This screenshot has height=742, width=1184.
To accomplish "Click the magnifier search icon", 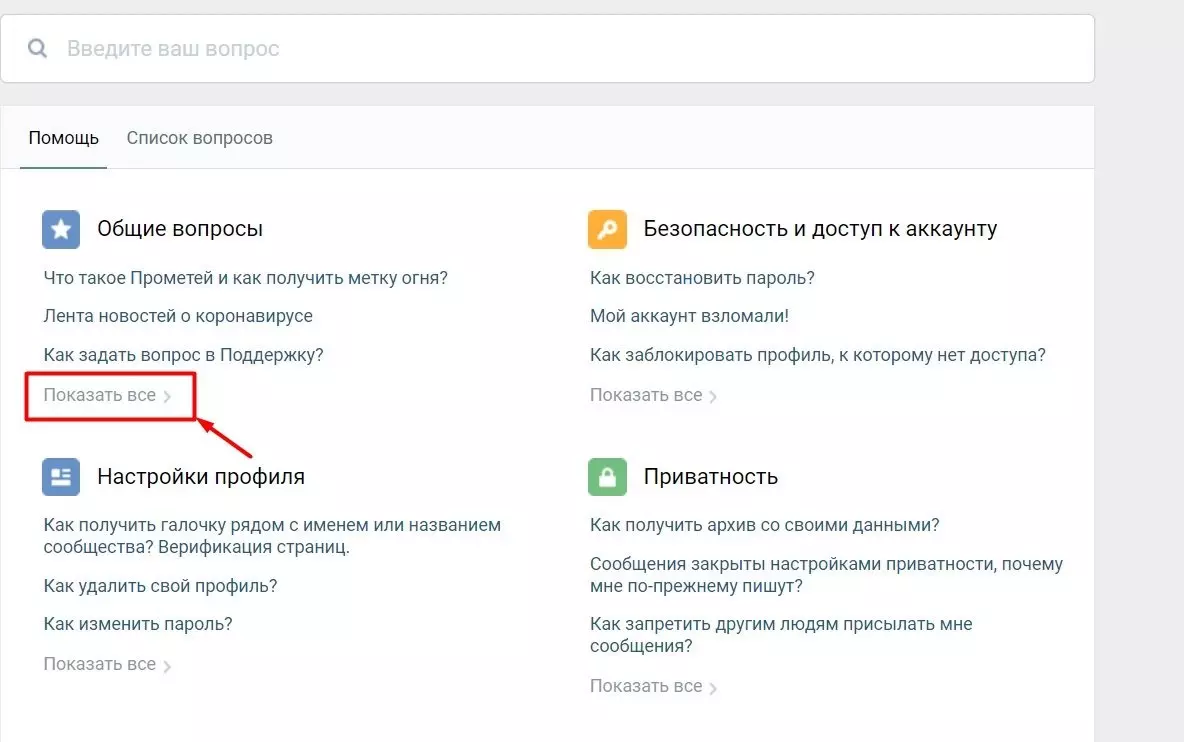I will click(37, 49).
